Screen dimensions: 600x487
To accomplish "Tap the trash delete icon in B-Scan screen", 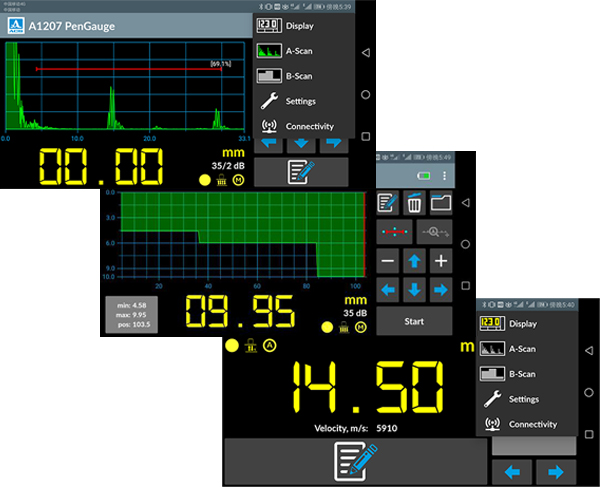I will pyautogui.click(x=414, y=203).
